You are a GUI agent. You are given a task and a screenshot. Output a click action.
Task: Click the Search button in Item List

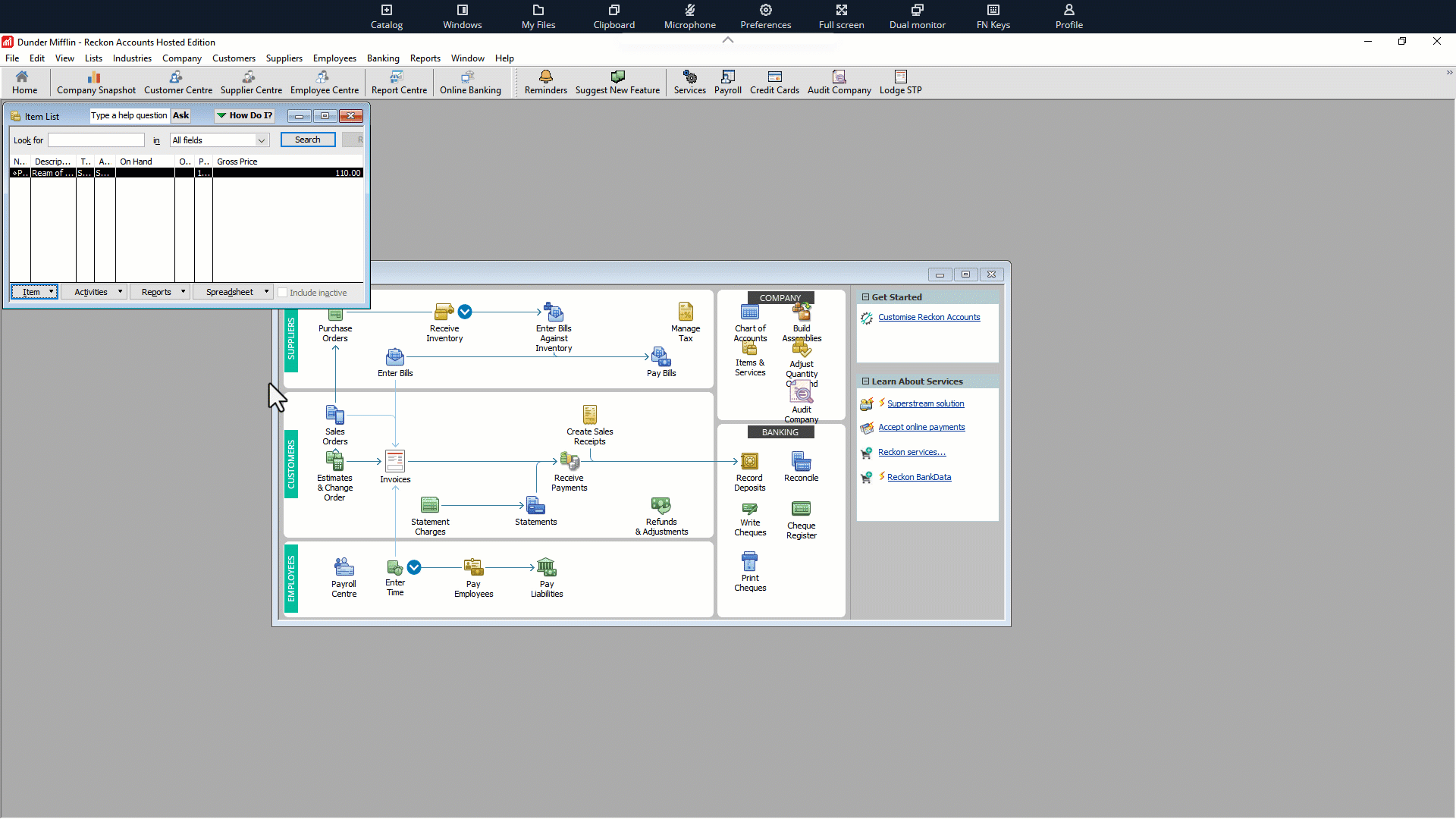308,140
